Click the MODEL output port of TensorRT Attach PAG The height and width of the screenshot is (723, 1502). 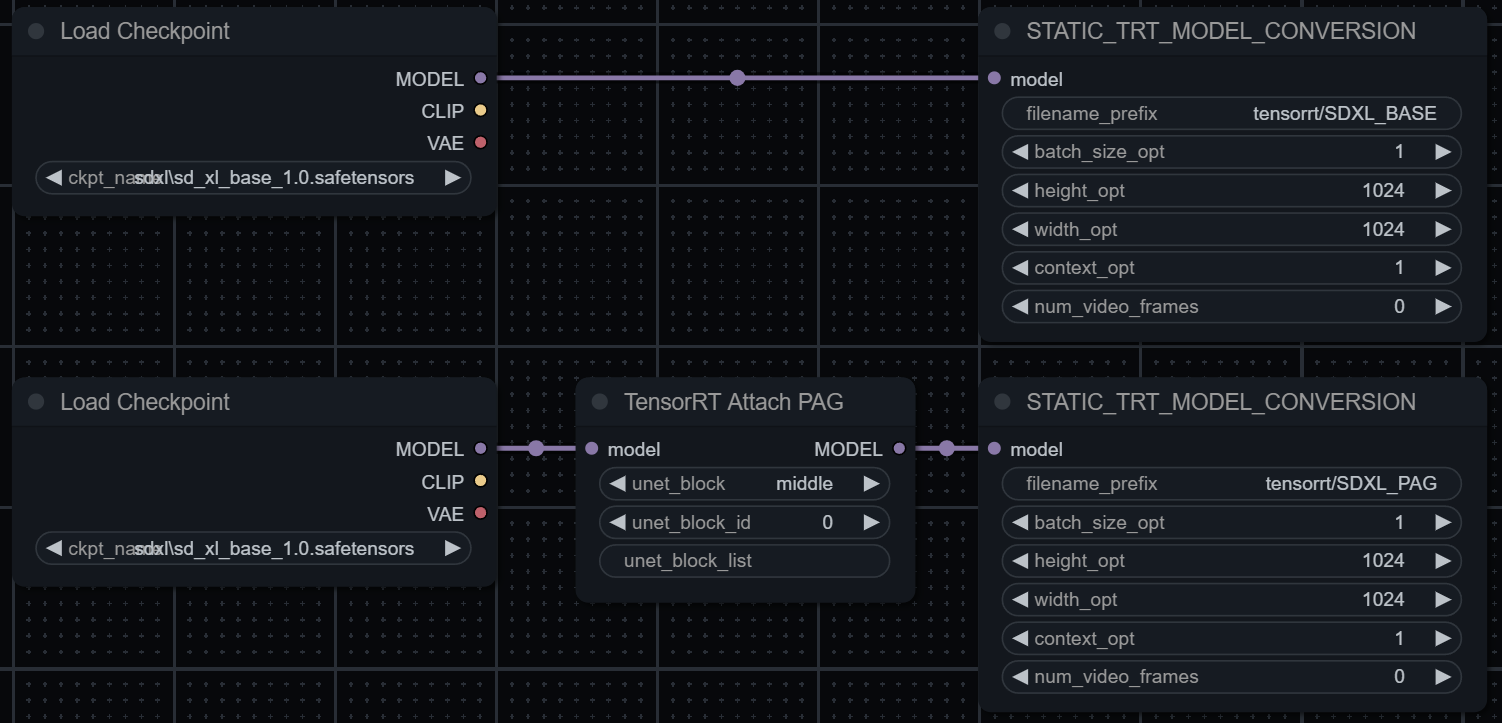point(899,449)
